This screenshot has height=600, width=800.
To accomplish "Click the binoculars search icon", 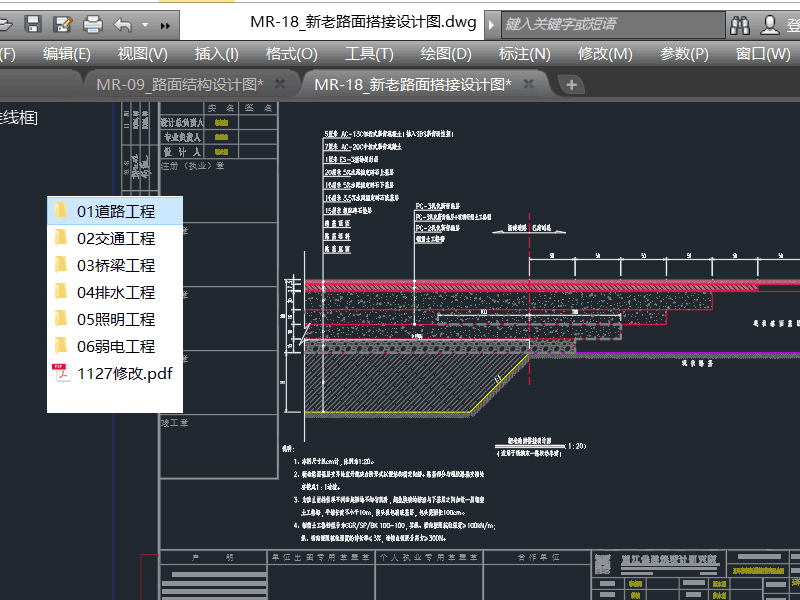I will 740,24.
